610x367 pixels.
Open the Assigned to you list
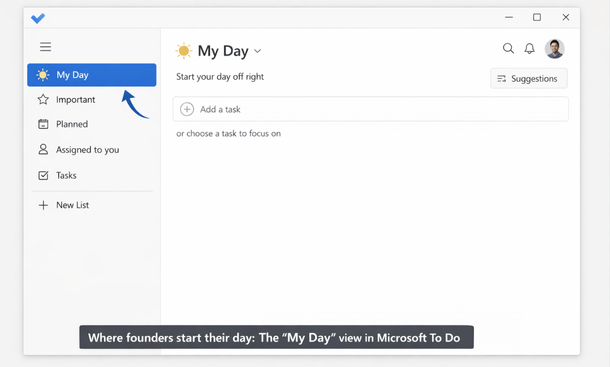pyautogui.click(x=92, y=149)
